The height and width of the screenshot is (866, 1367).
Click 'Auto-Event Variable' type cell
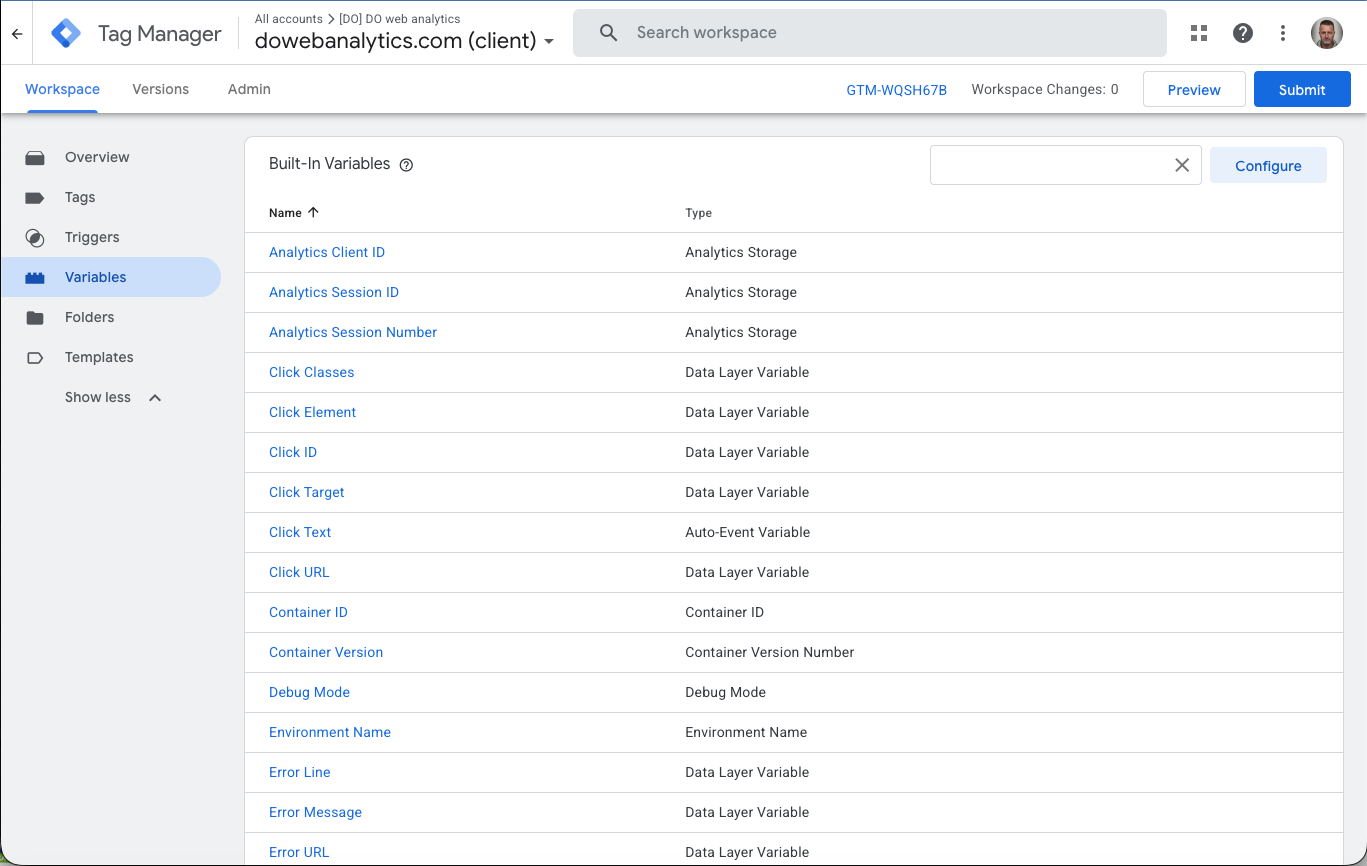click(748, 532)
